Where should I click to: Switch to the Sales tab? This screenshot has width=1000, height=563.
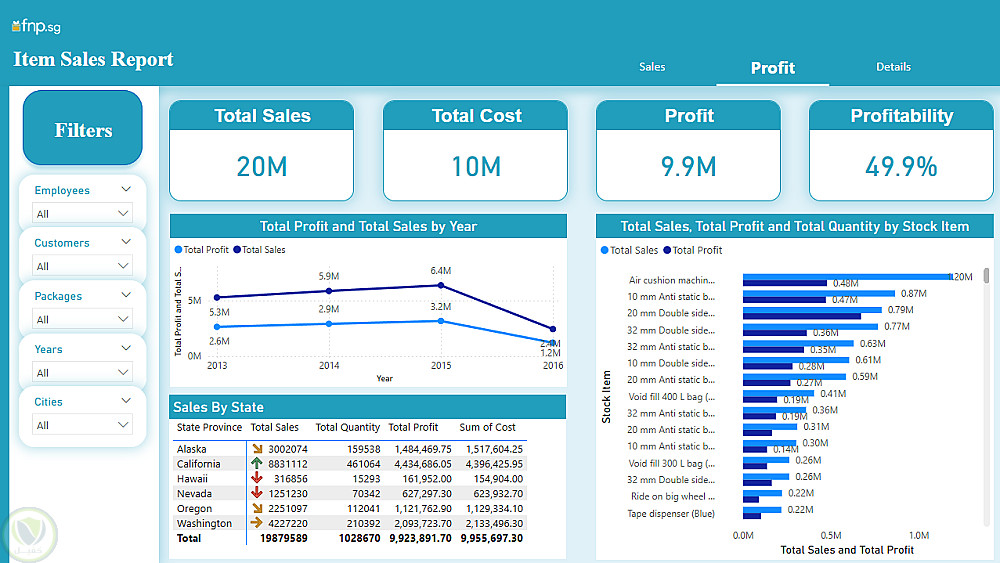click(652, 67)
